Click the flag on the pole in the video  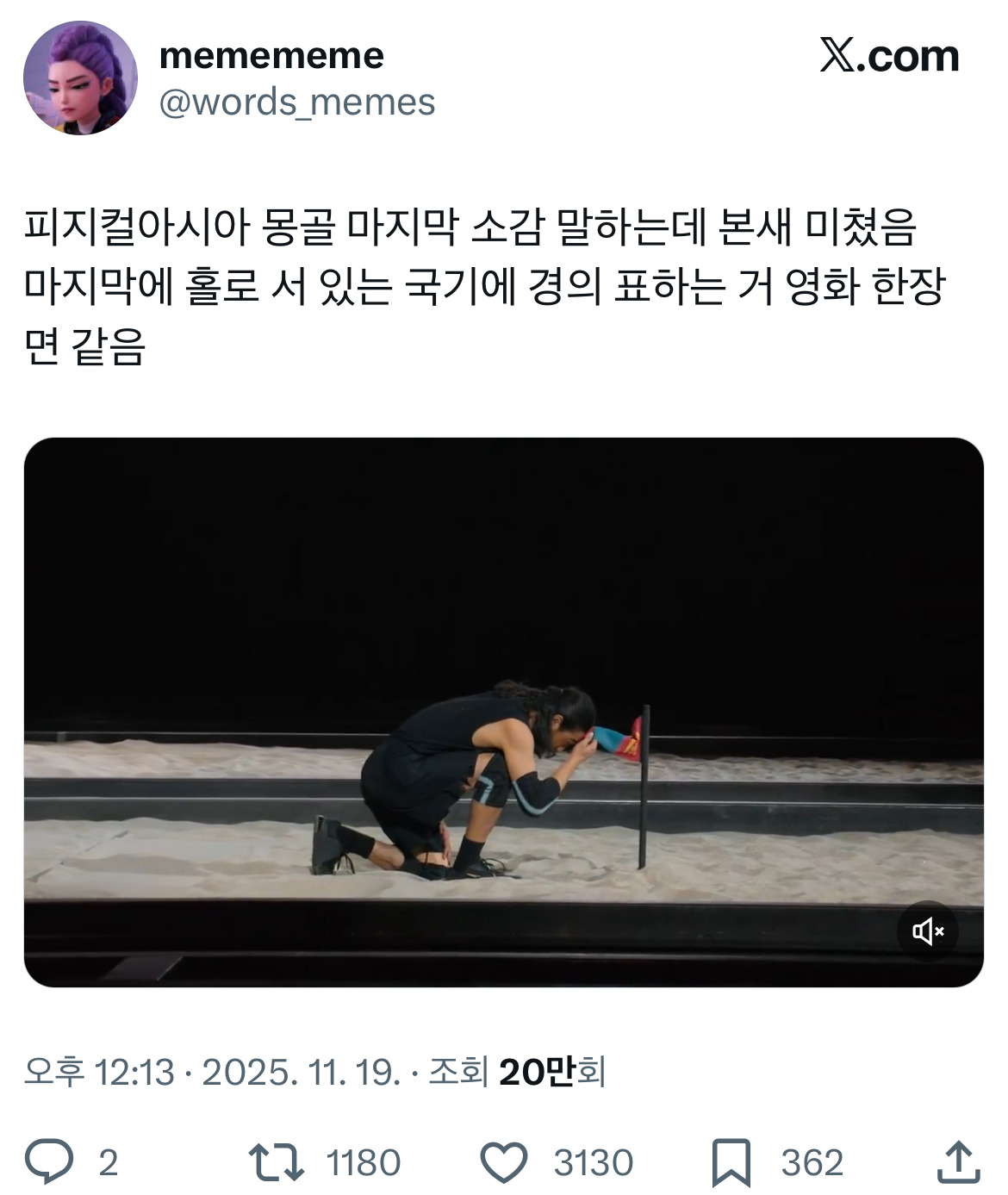tap(619, 741)
